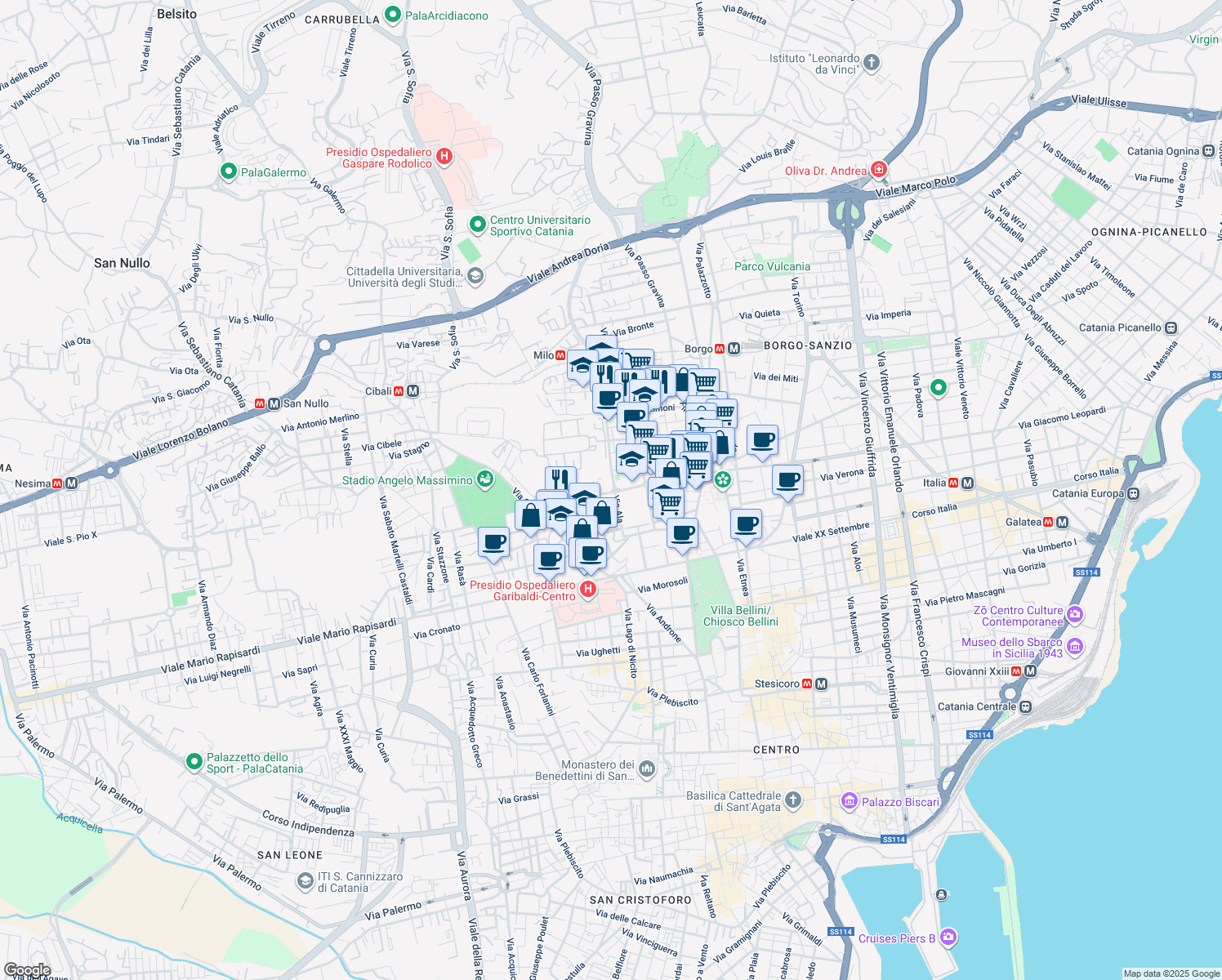Click the Nesima metro station icon
Image resolution: width=1222 pixels, height=980 pixels.
71,483
